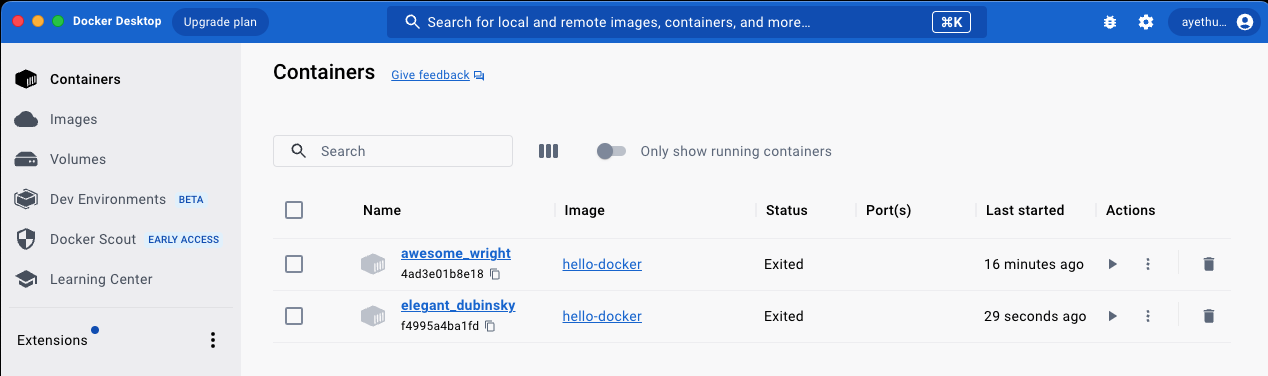The image size is (1268, 376).
Task: Start the awesome_wright container
Action: pos(1113,264)
